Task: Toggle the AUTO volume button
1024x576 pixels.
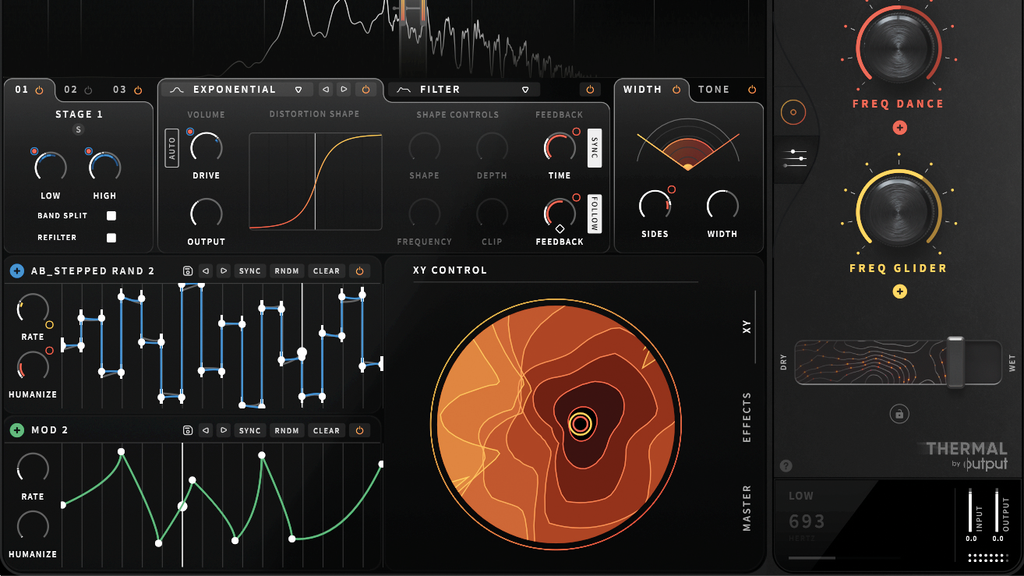Action: point(172,148)
